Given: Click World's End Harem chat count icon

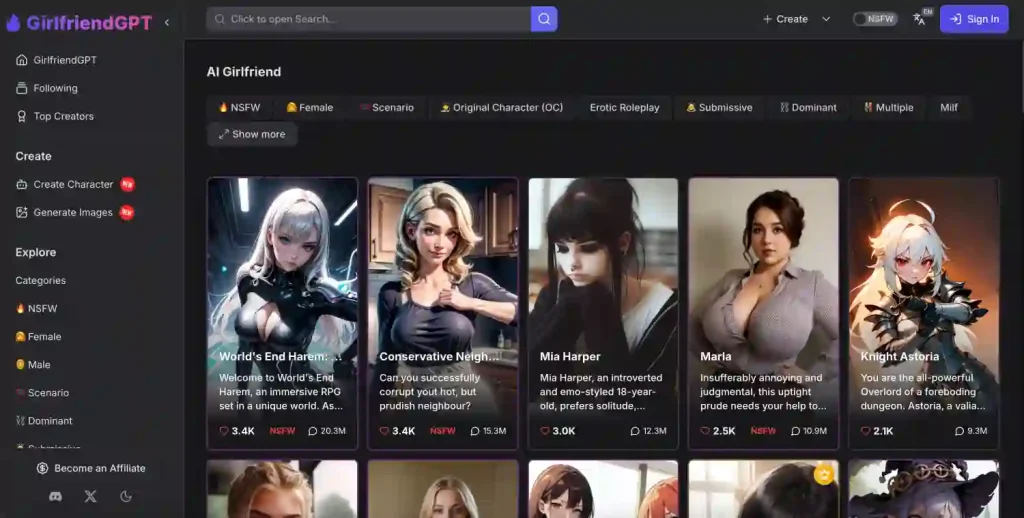Looking at the screenshot, I should (313, 431).
